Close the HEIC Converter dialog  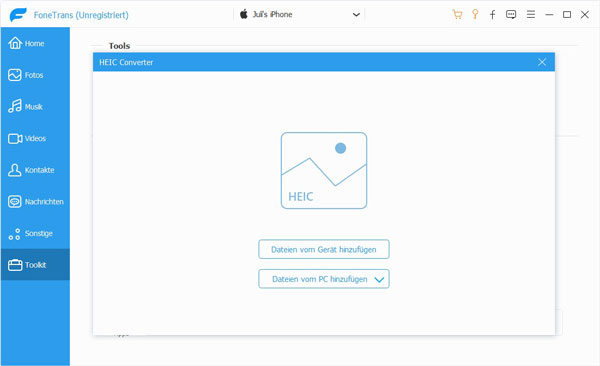click(541, 62)
